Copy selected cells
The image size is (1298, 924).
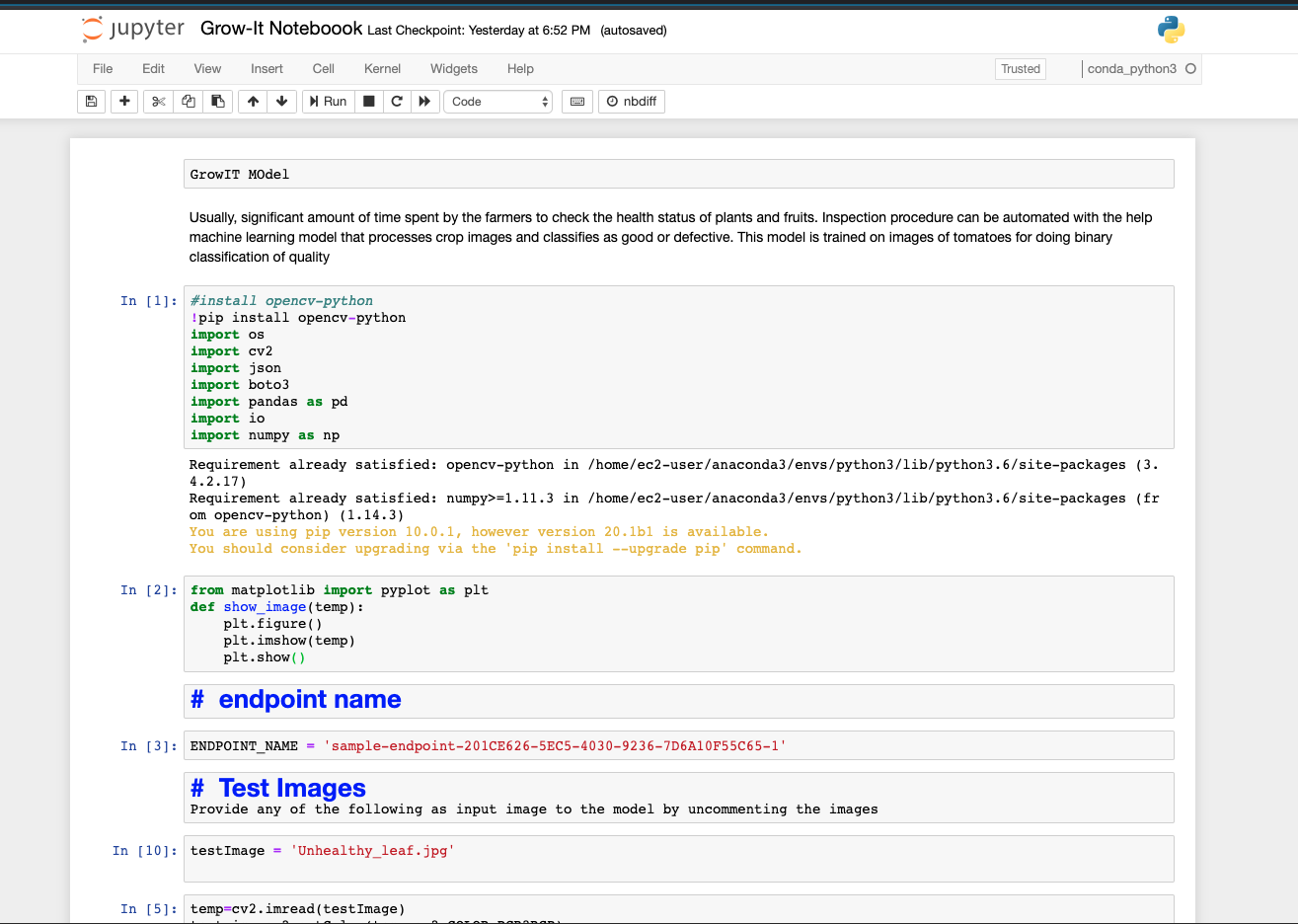189,102
